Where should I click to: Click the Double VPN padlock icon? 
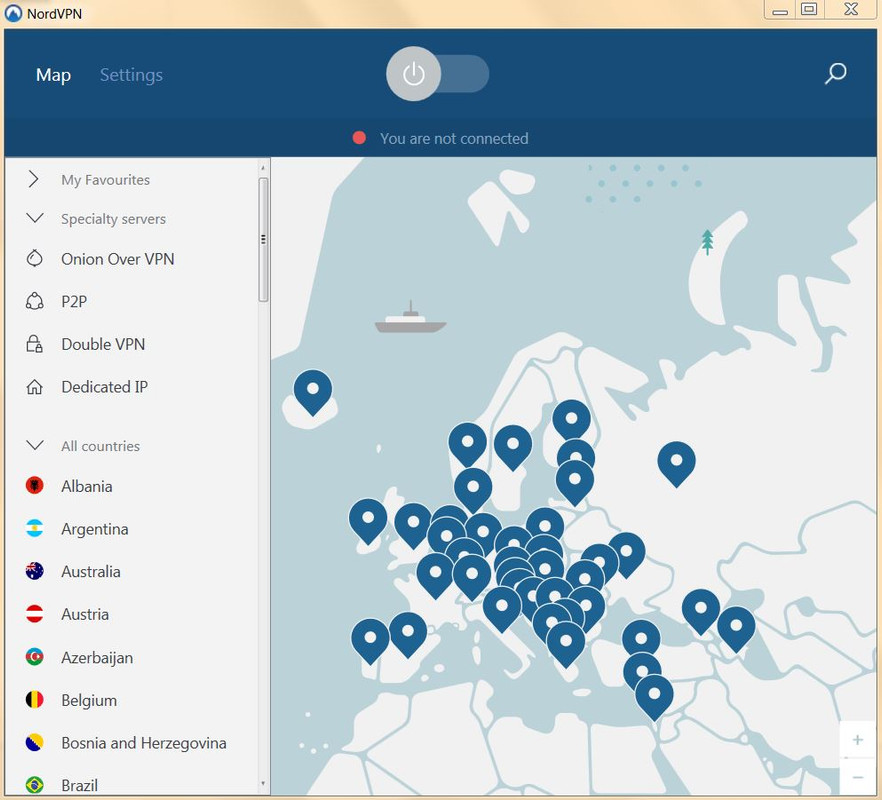(34, 344)
